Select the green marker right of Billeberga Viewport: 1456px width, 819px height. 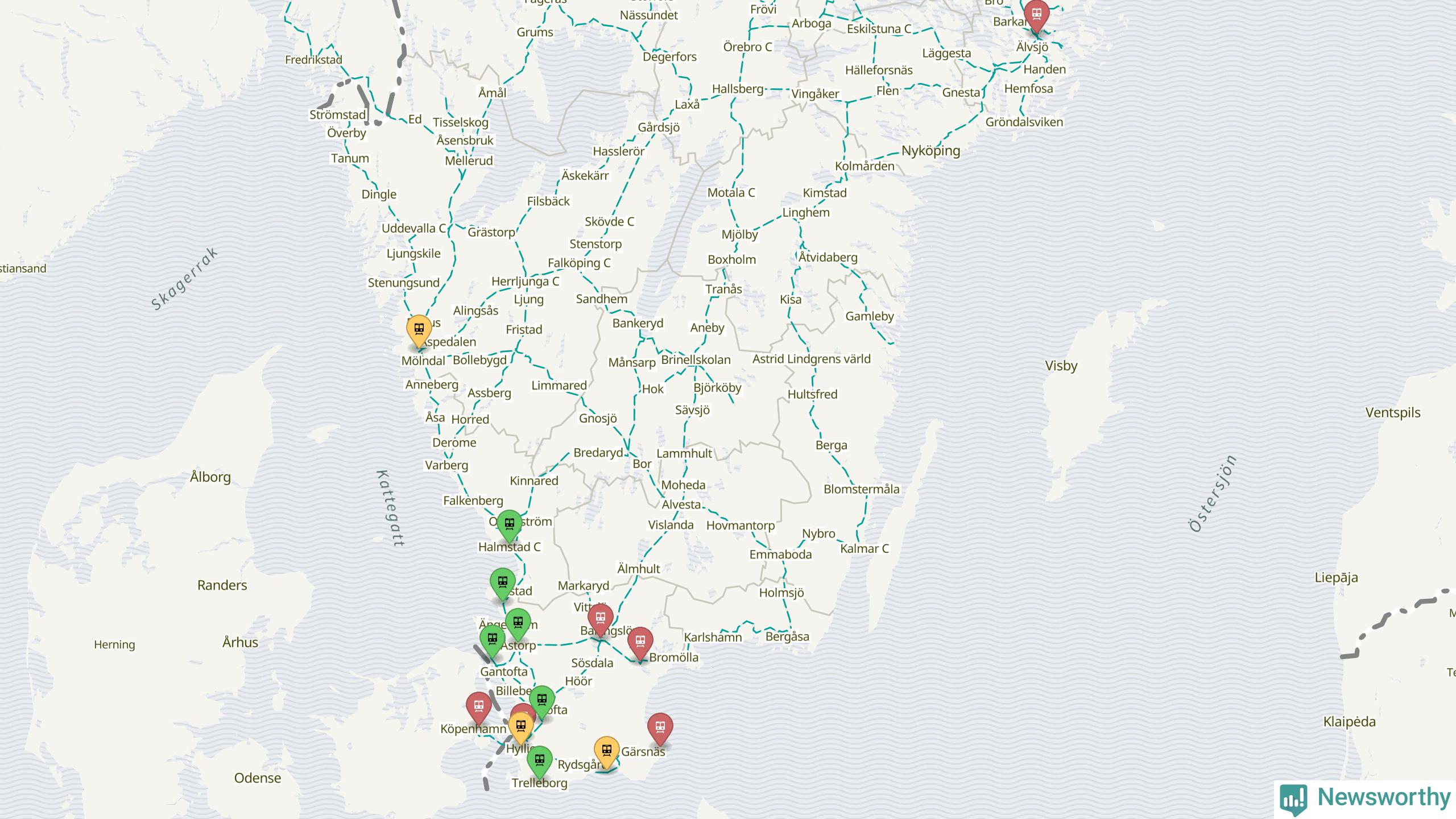pyautogui.click(x=542, y=700)
